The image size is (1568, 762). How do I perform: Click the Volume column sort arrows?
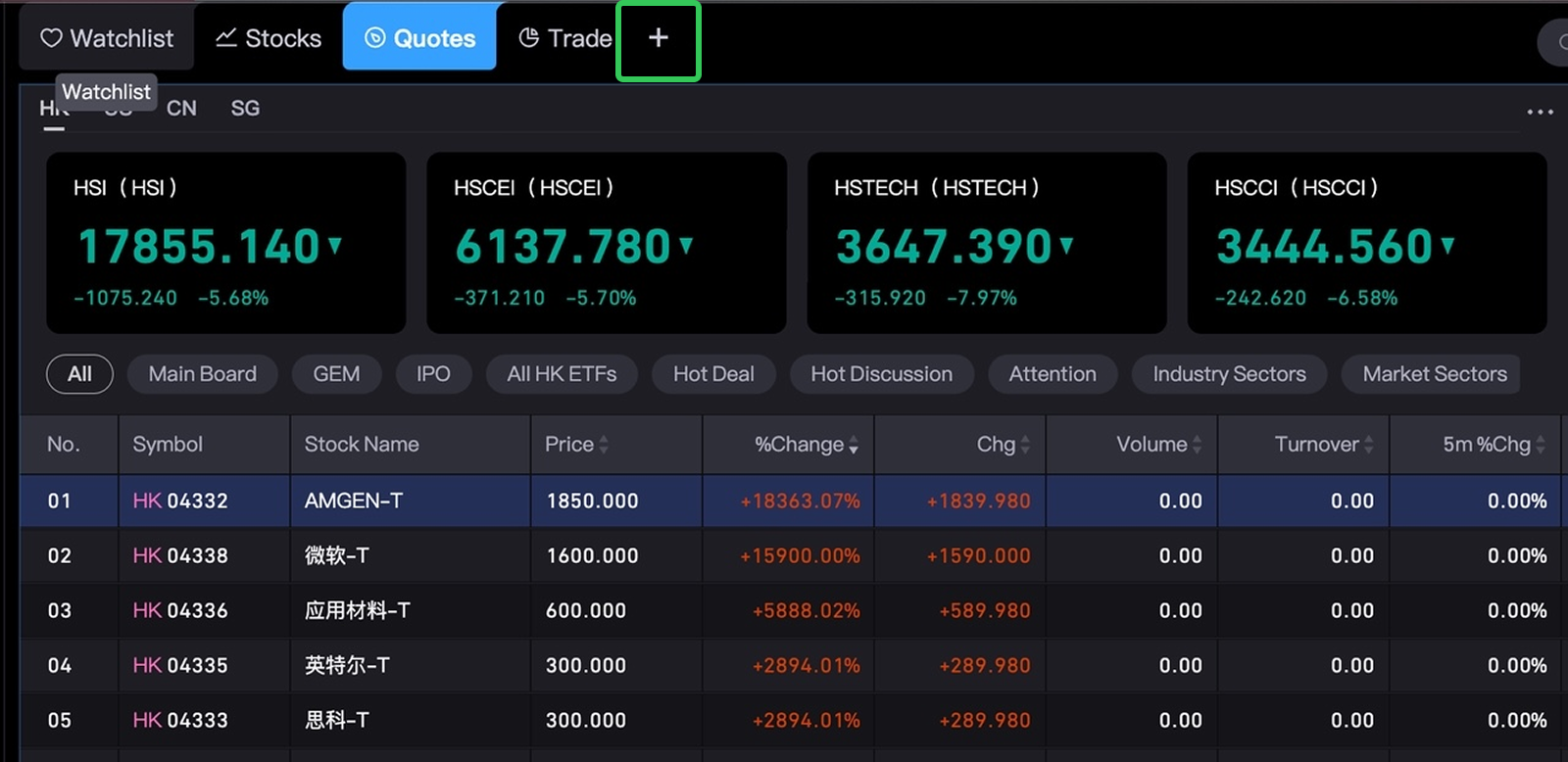point(1197,445)
